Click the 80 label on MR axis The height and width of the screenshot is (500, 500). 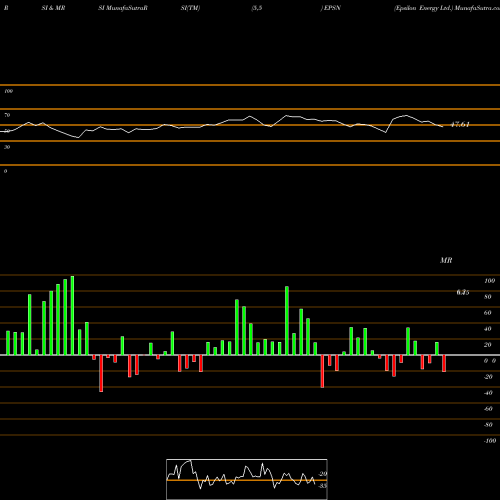click(x=487, y=297)
